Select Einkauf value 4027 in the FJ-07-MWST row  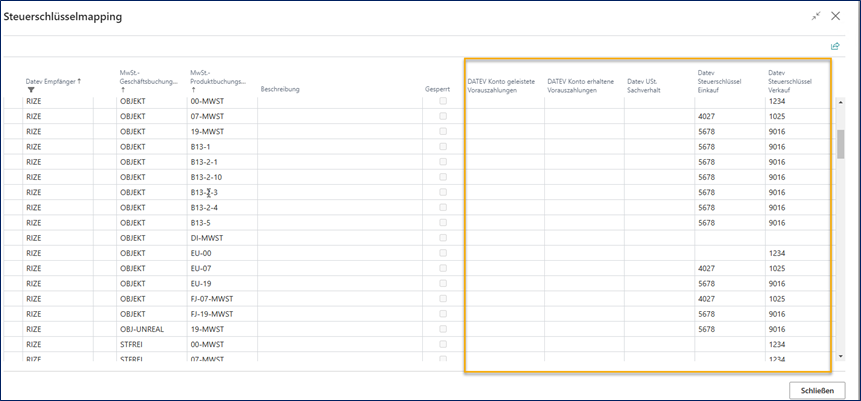[706, 298]
